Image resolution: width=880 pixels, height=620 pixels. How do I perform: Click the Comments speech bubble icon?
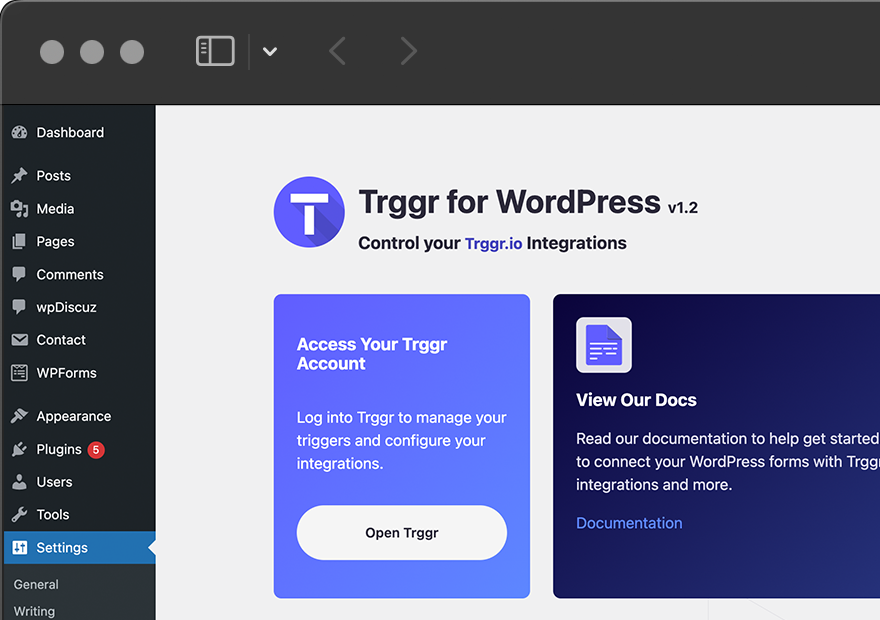19,274
